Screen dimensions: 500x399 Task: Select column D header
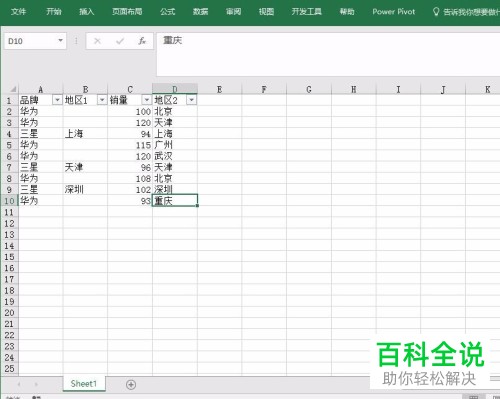tap(175, 89)
